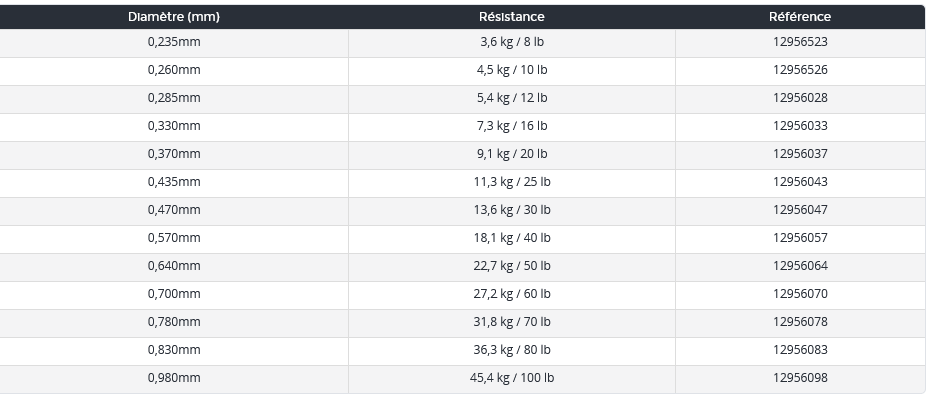Select reference 12956098
This screenshot has height=402, width=928.
pos(800,378)
